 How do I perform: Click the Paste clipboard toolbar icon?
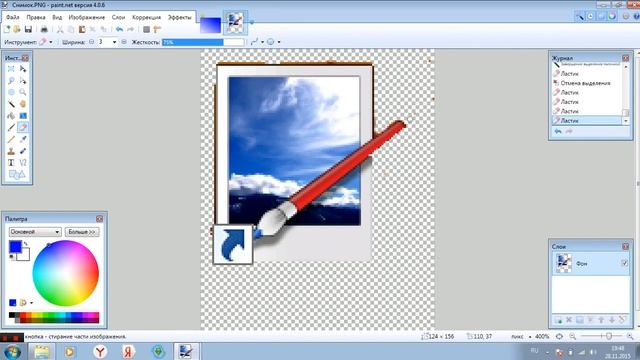coord(82,29)
